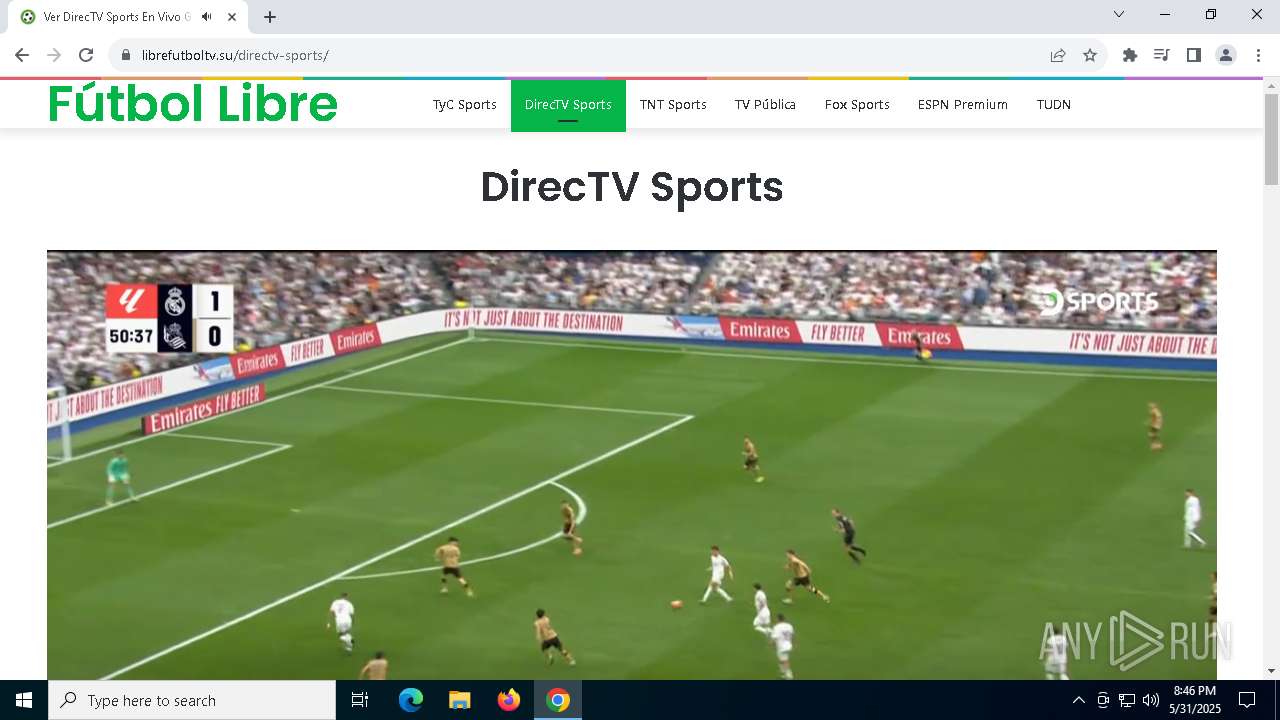Switch to the TyC Sports channel
Image resolution: width=1280 pixels, height=720 pixels.
[x=465, y=104]
